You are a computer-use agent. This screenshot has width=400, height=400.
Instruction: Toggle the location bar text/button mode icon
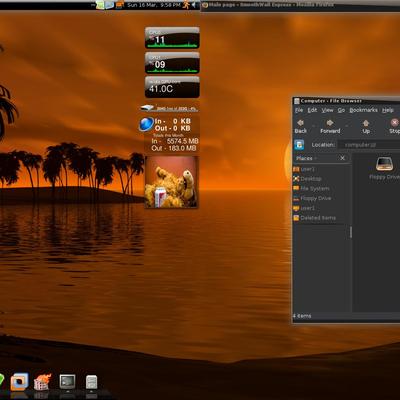click(299, 145)
